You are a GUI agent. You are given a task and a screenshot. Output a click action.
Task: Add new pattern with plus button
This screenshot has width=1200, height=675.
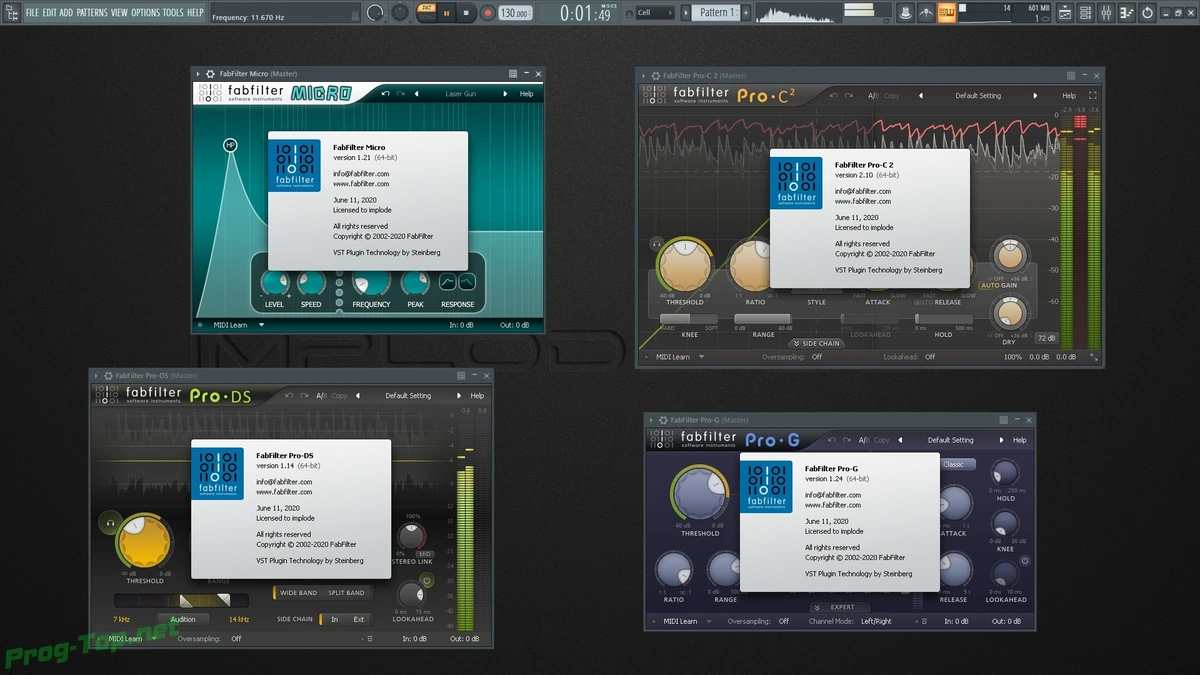745,13
